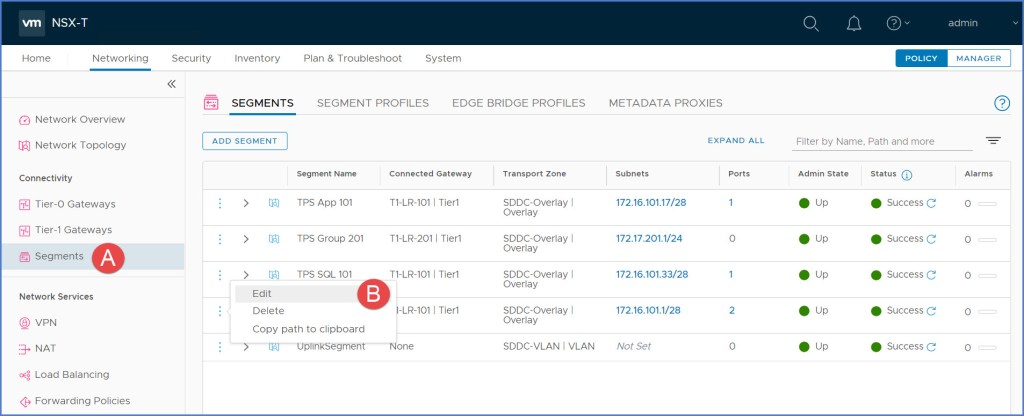Click the filter lines icon beside search field
Screen dimensions: 1024x416
(x=993, y=141)
